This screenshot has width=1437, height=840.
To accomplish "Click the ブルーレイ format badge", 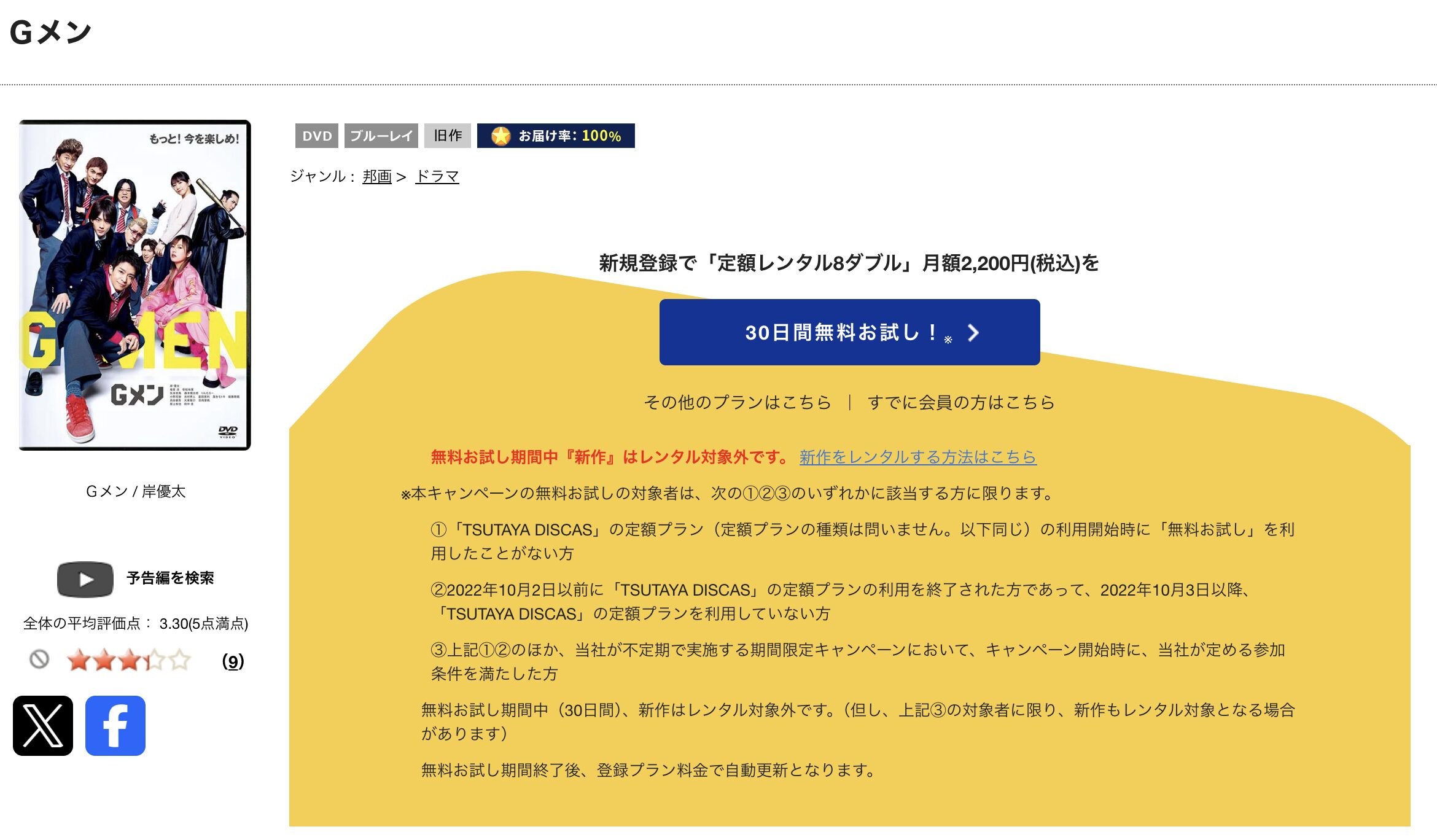I will click(x=381, y=136).
